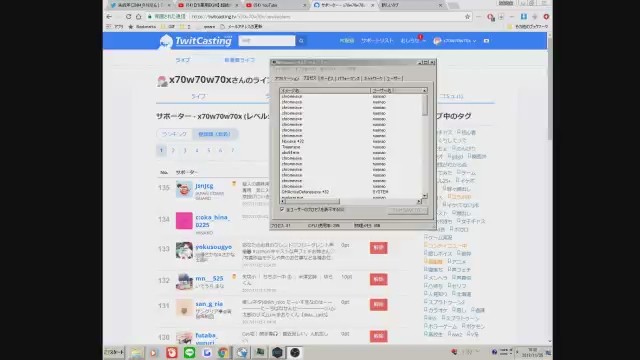Click into the TwitCasting search field

[x=267, y=41]
